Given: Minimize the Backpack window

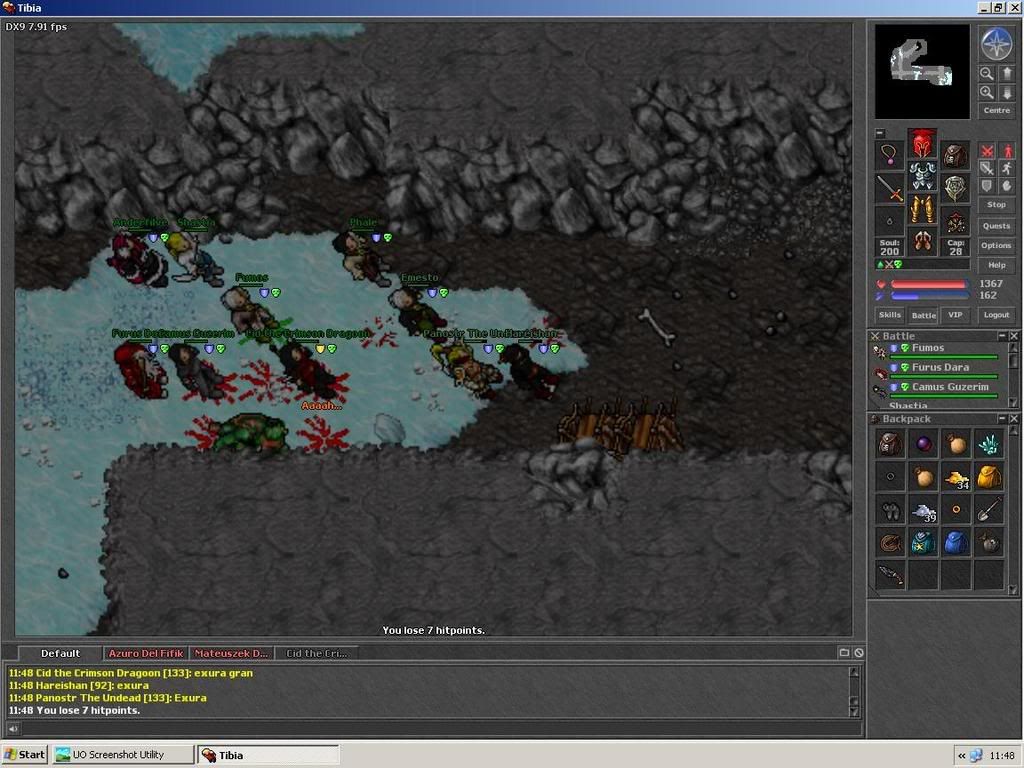Looking at the screenshot, I should tap(1002, 419).
